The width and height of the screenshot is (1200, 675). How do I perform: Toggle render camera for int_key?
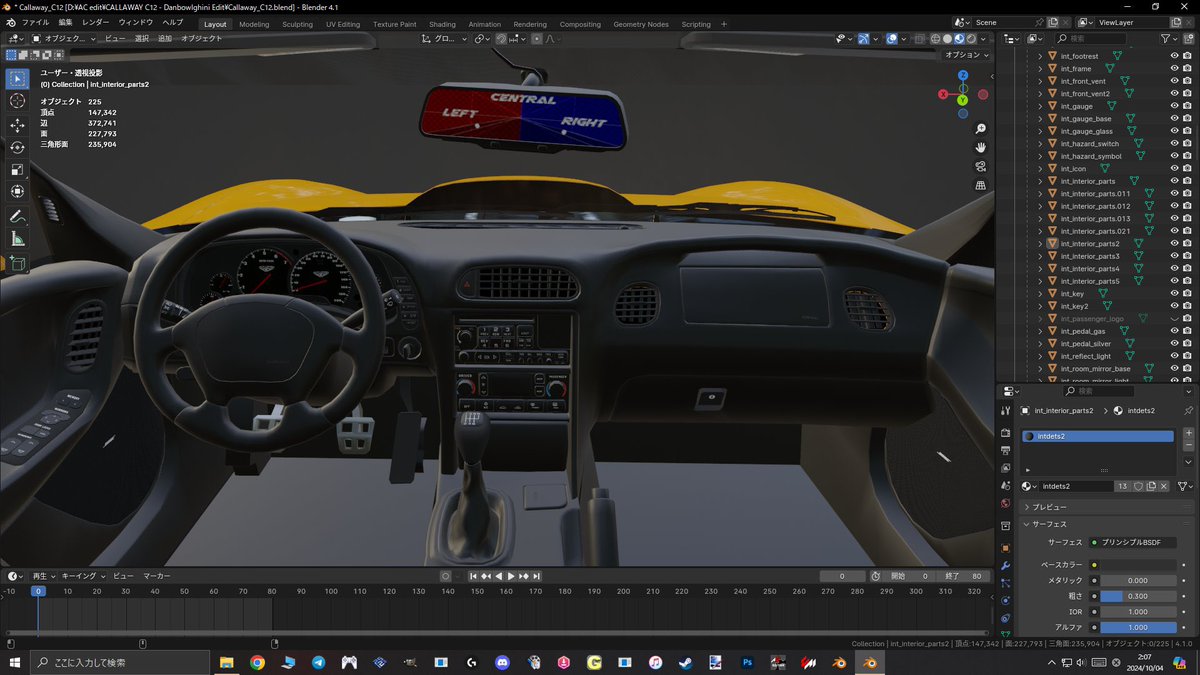(1187, 294)
